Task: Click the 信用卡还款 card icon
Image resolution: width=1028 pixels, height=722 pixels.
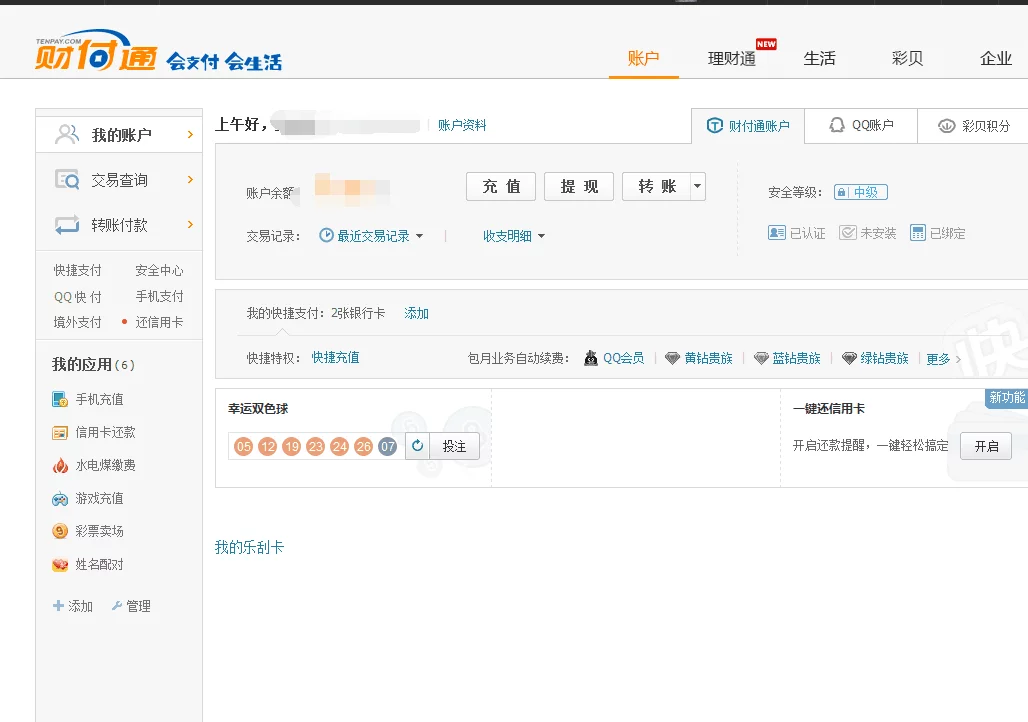Action: (x=60, y=433)
